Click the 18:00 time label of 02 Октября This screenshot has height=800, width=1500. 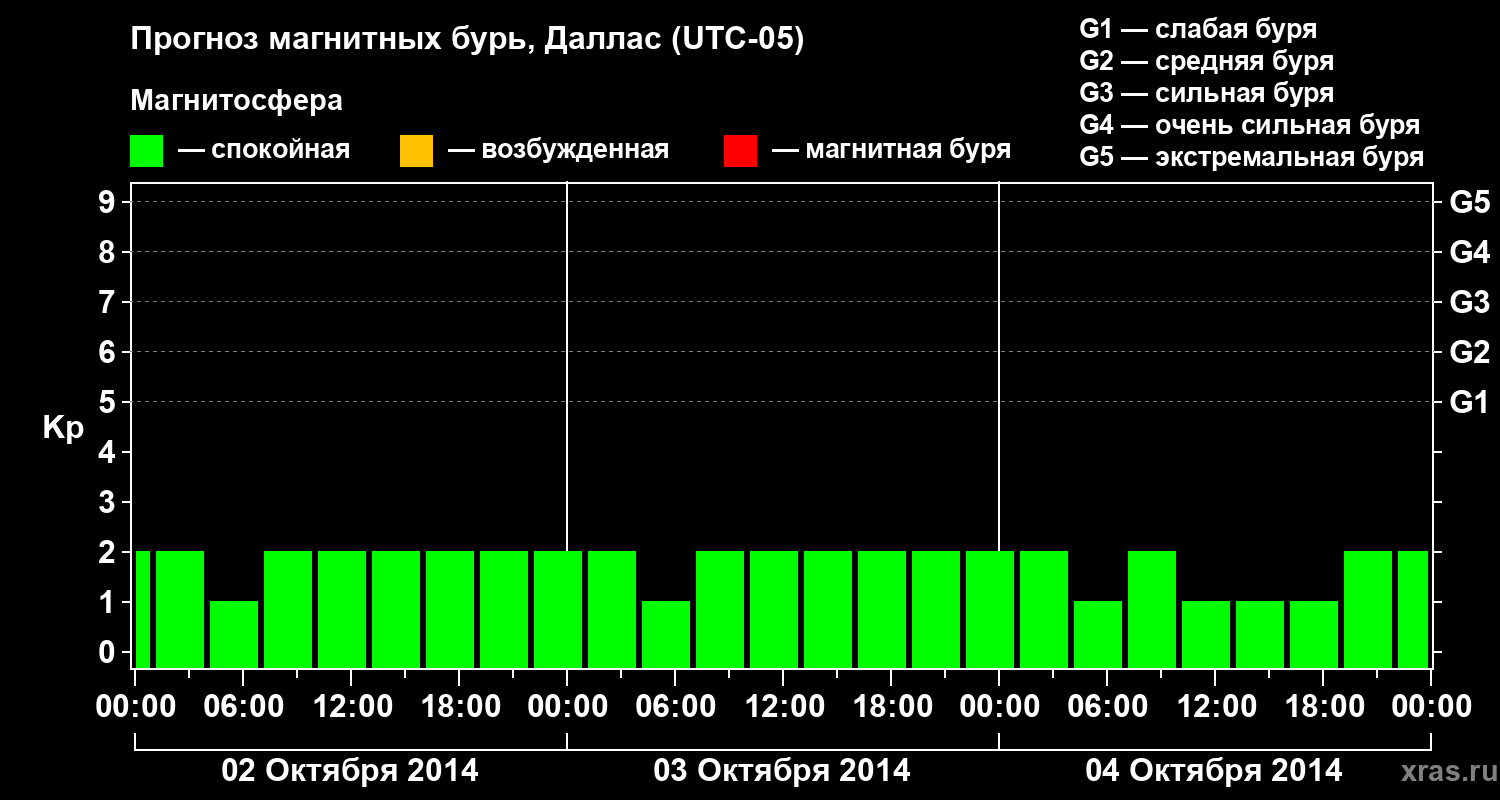tap(459, 707)
